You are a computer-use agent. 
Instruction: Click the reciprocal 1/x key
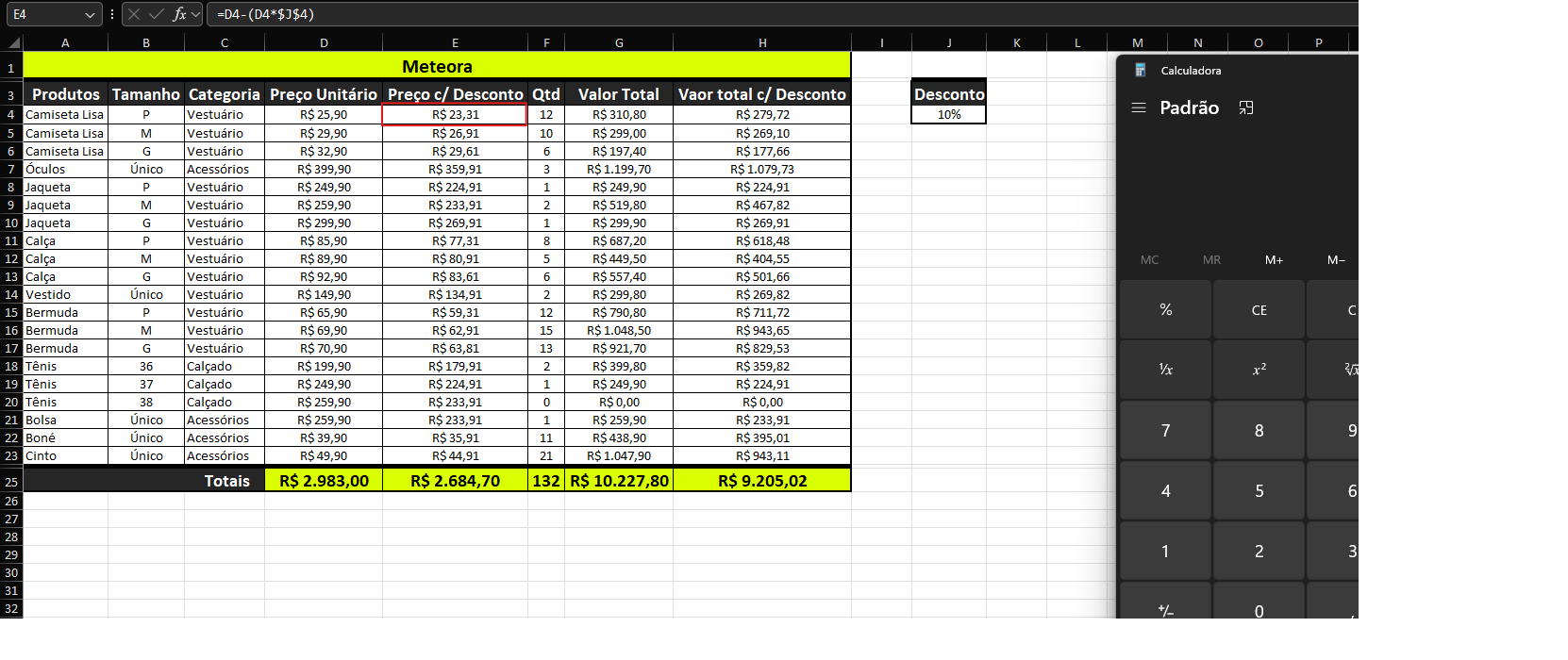click(1166, 370)
